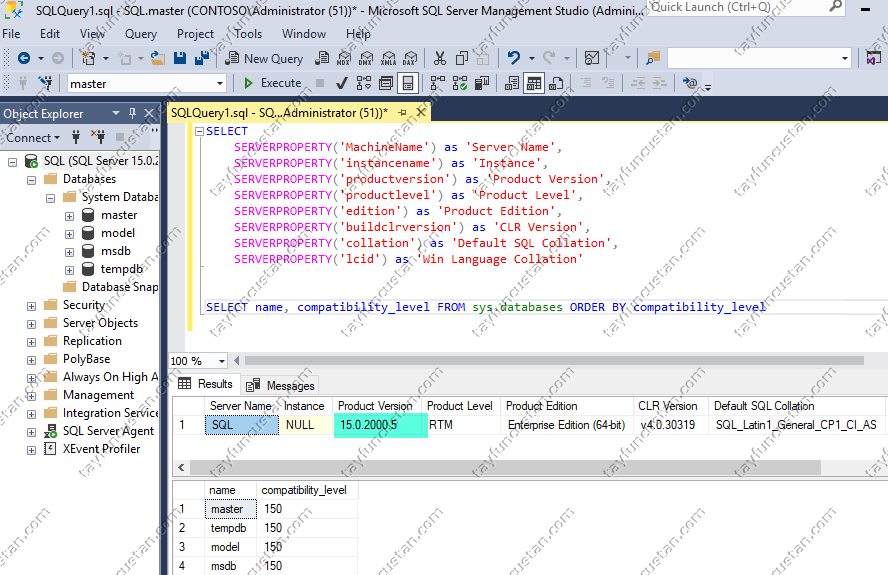Open the 100 % zoom dropdown
Viewport: 888px width, 575px height.
(221, 361)
